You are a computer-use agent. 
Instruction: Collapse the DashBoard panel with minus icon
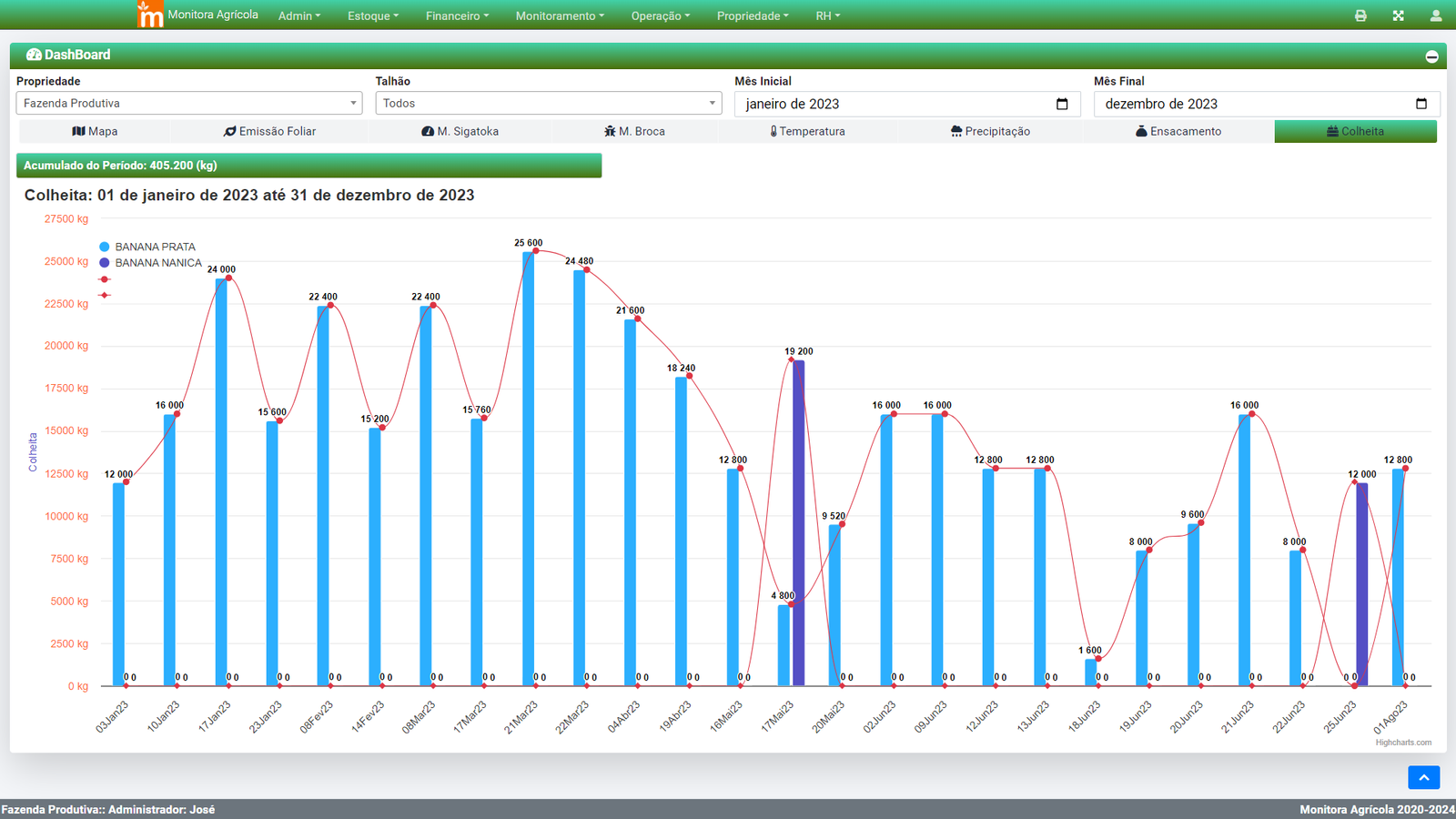coord(1431,56)
